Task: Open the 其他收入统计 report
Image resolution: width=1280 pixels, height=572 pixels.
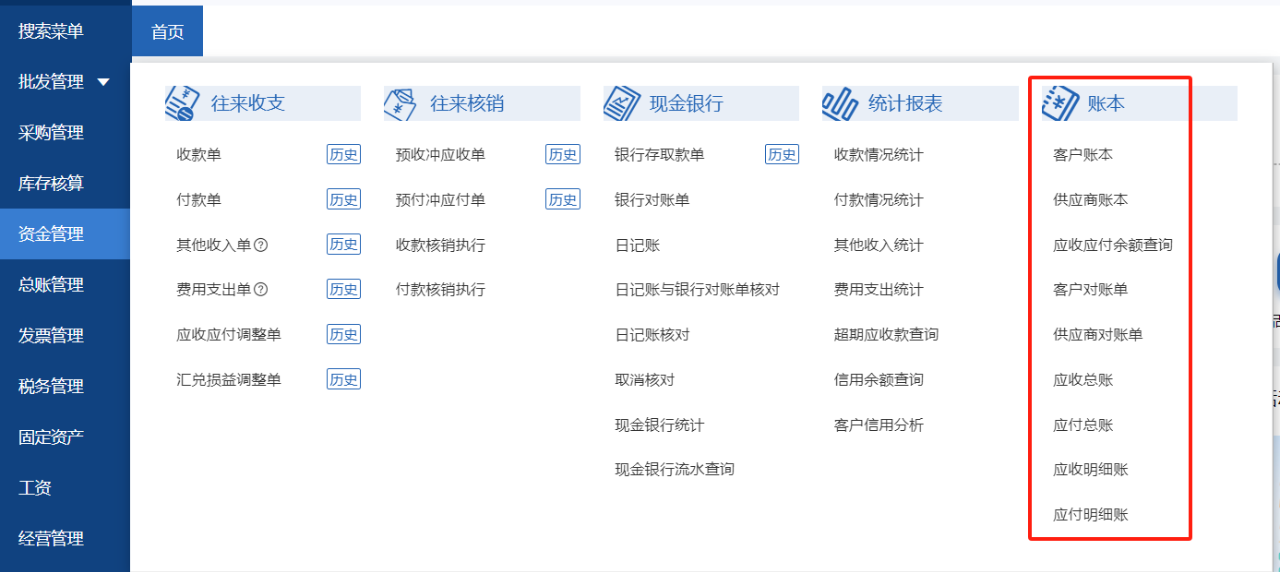Action: (879, 245)
